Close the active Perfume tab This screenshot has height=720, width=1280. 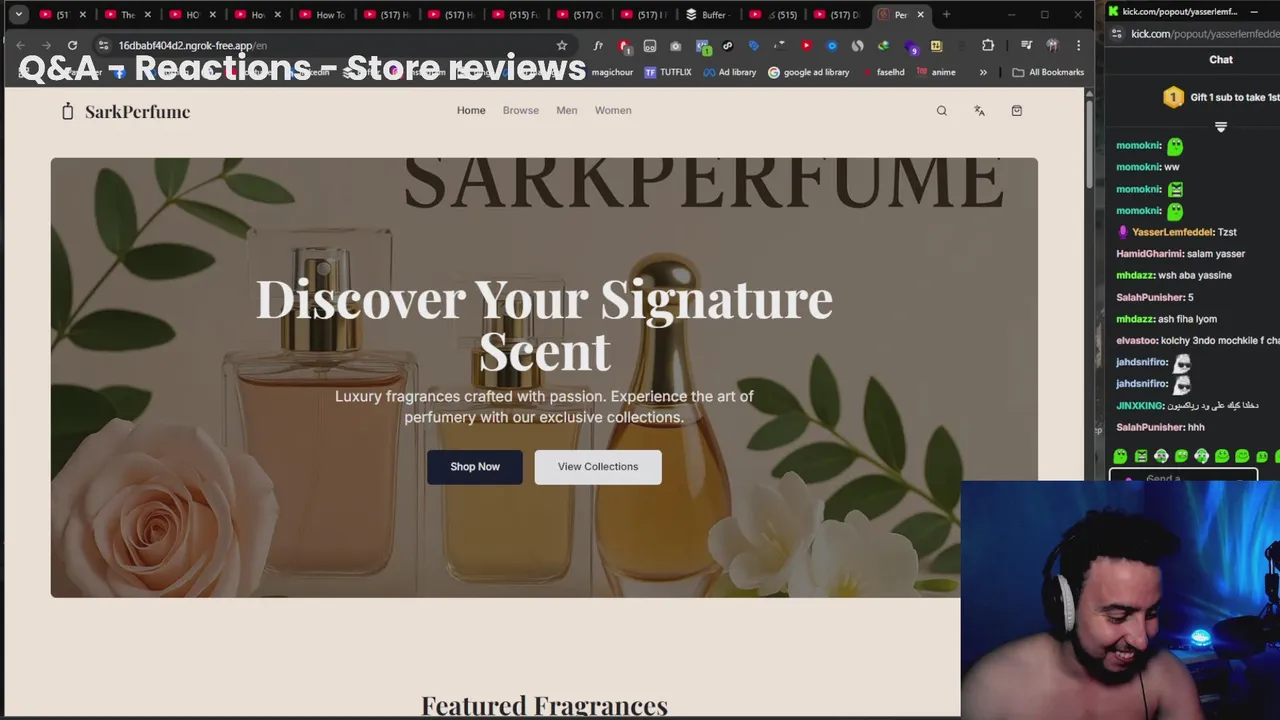click(920, 14)
